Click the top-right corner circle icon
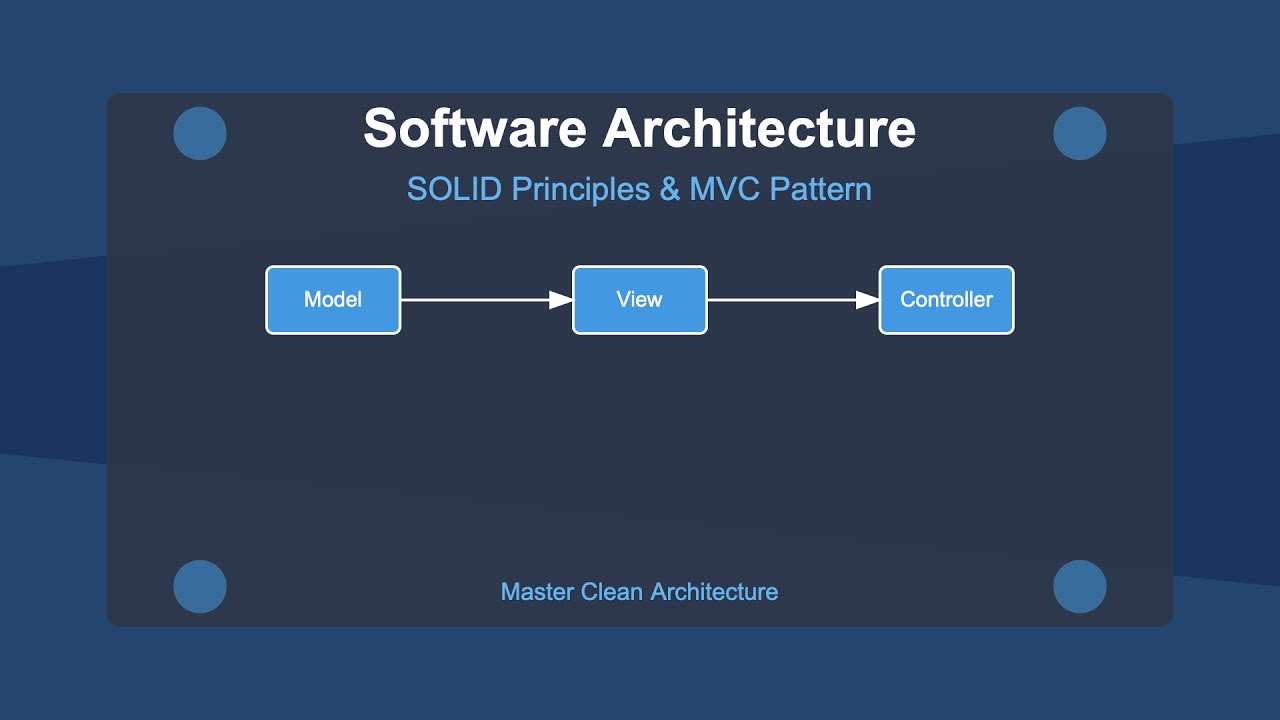Screen dimensions: 1280x720 point(1080,132)
